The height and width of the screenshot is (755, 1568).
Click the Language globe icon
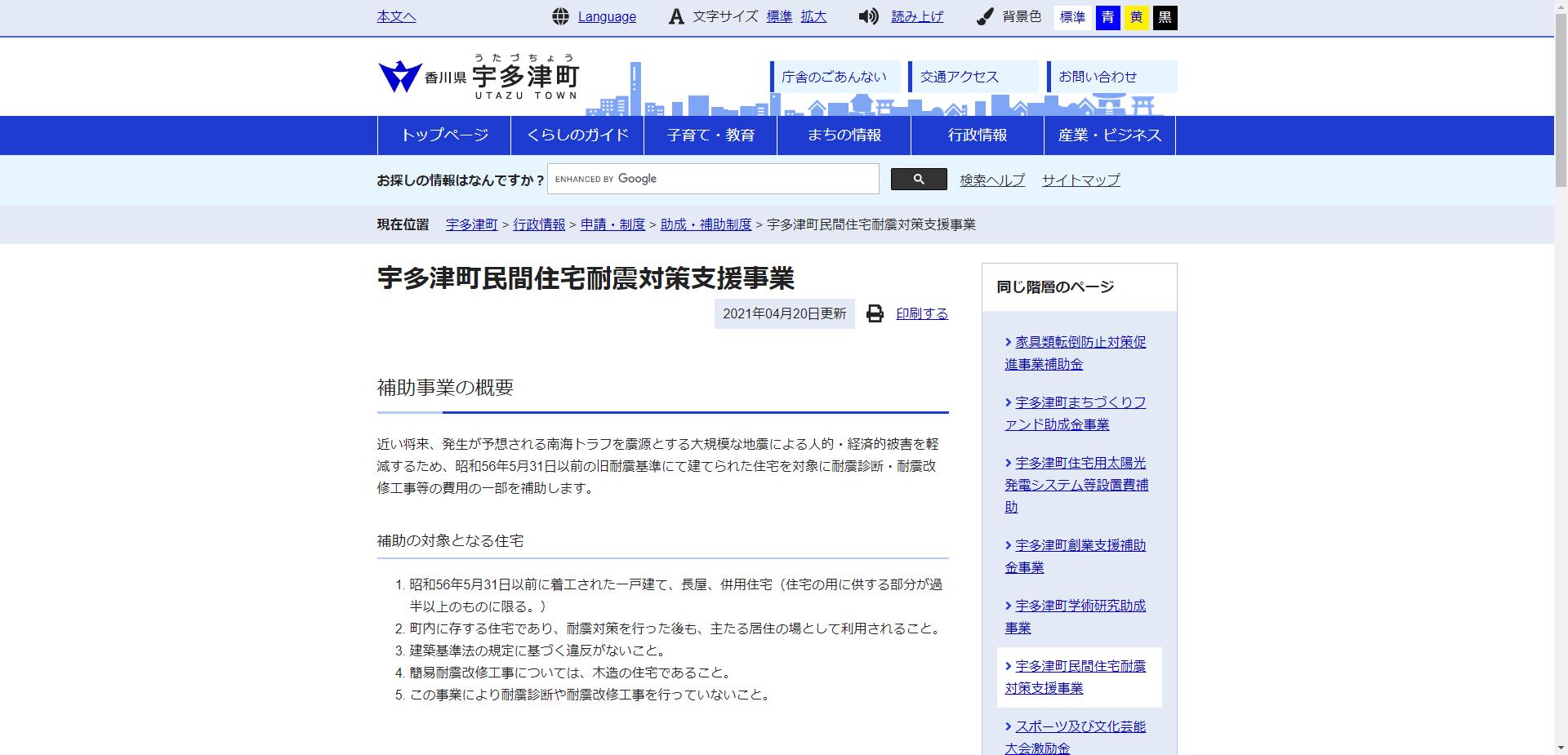coord(561,16)
